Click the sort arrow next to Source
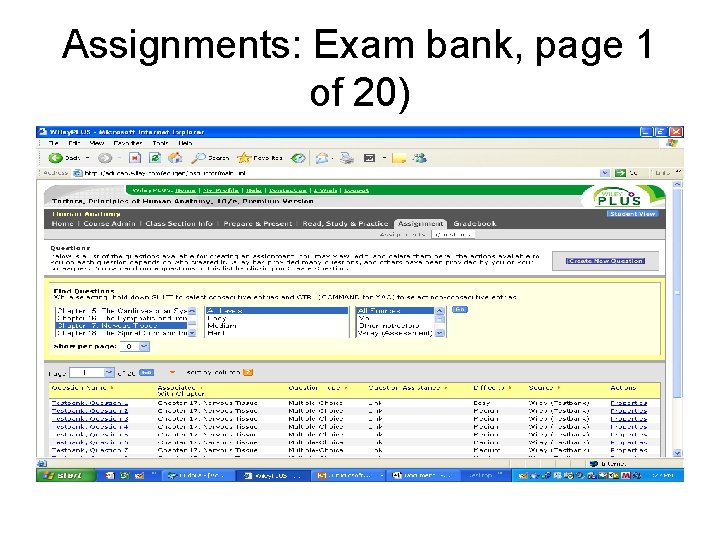720x540 pixels. 558,388
